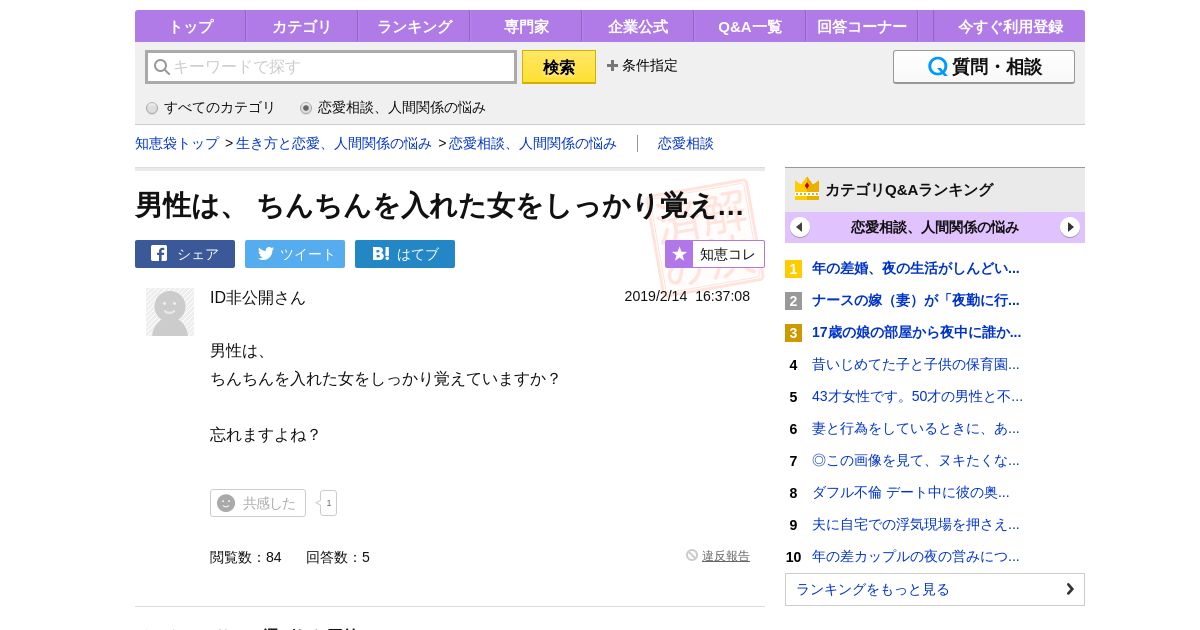The image size is (1200, 630).
Task: Click the 共感した smiley button
Action: pyautogui.click(x=258, y=503)
